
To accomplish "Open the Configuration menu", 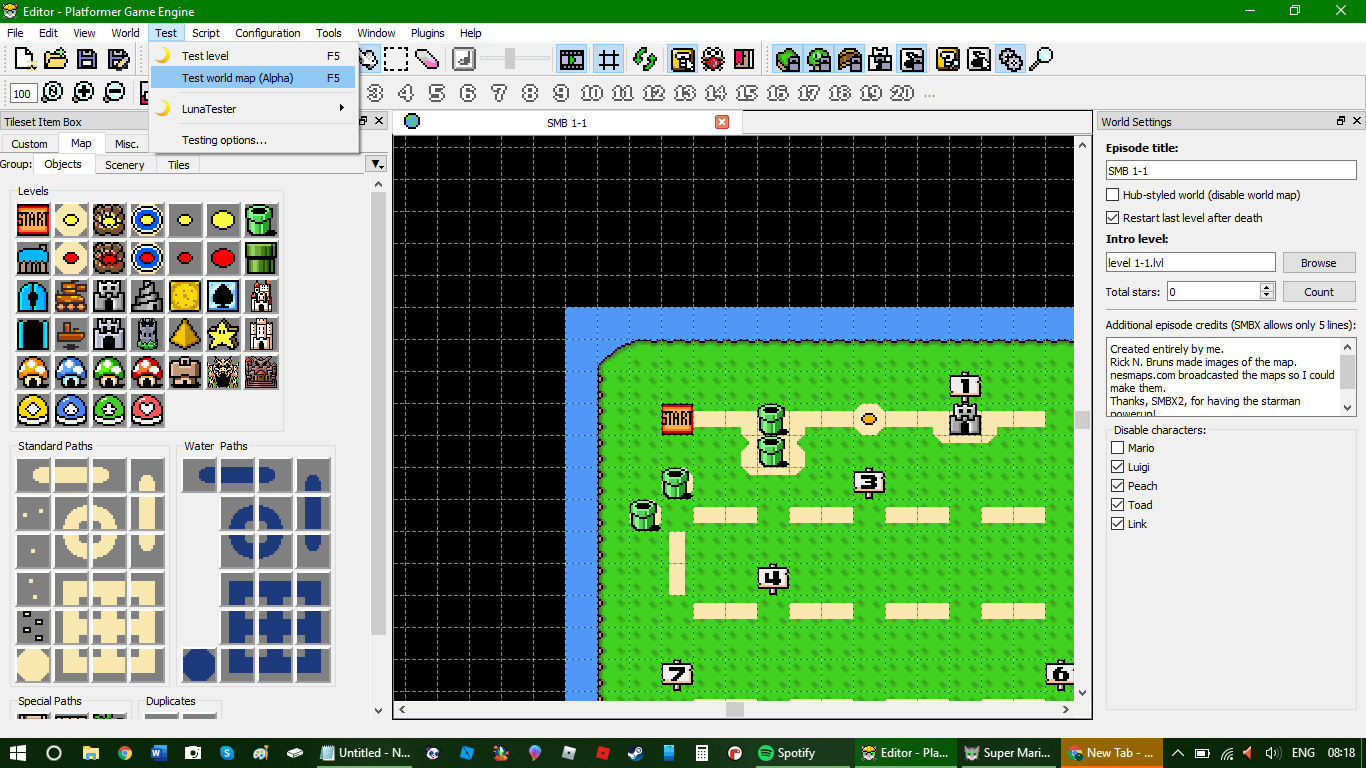I will 267,33.
